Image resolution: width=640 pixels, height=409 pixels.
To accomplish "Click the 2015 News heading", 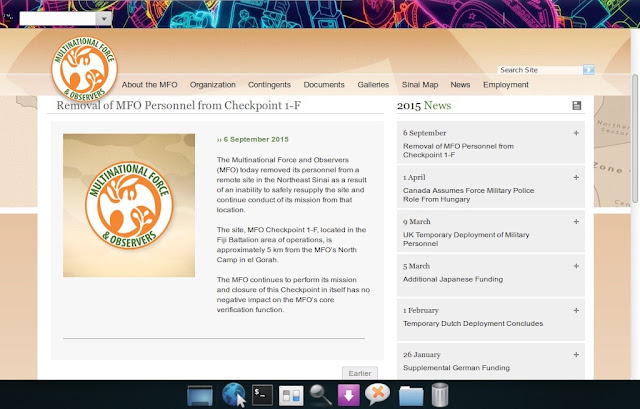I will tap(424, 106).
